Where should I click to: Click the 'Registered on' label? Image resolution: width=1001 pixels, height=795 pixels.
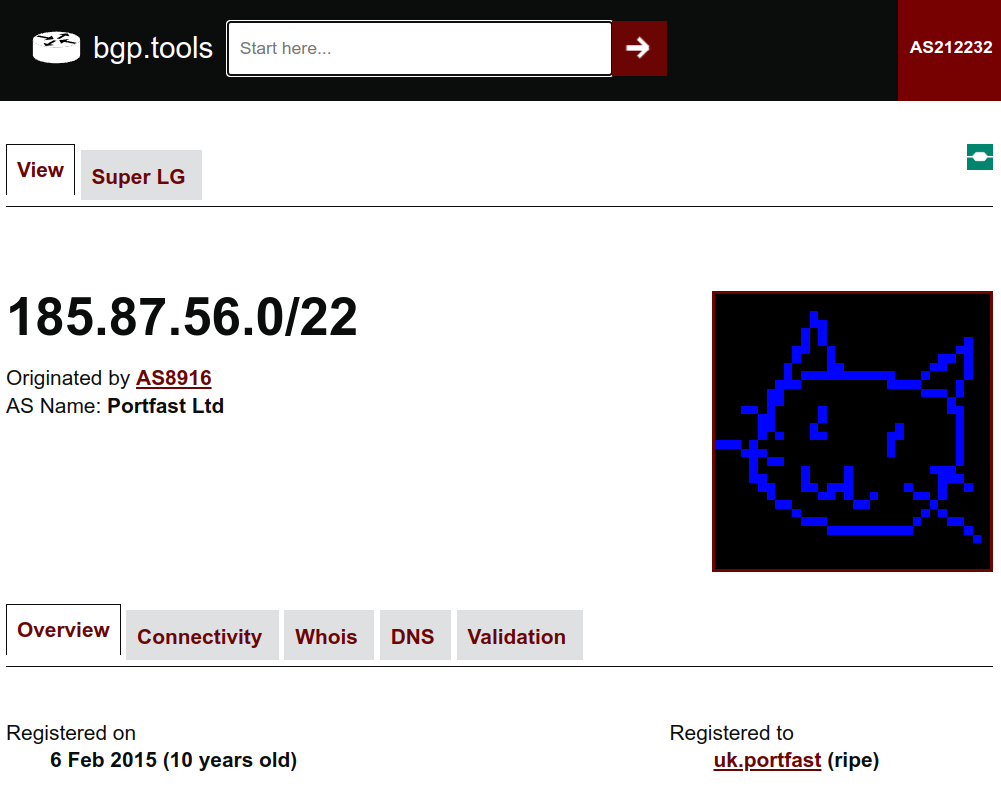tap(71, 732)
